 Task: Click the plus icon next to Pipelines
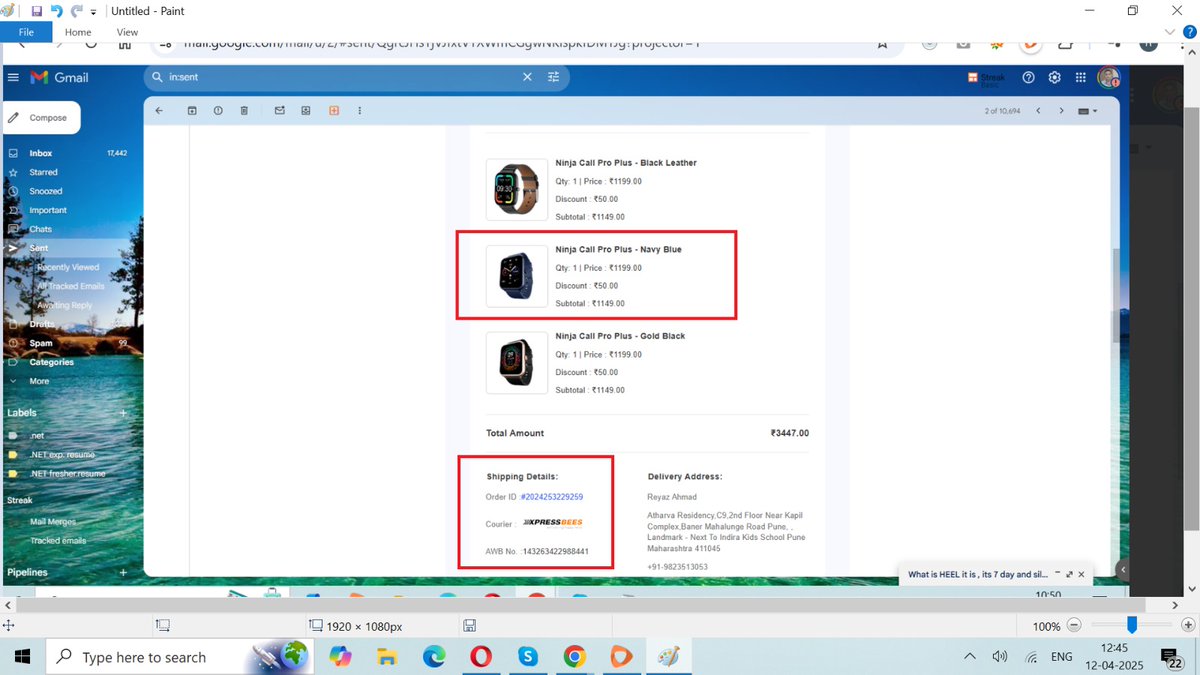point(124,573)
